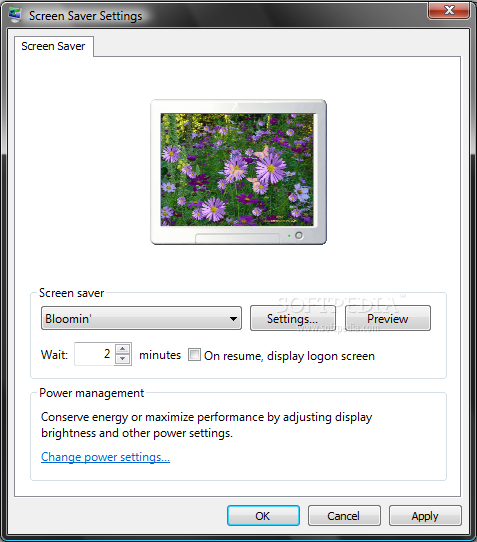Image resolution: width=477 pixels, height=542 pixels.
Task: Click the Screen Saver Settings title icon
Action: click(15, 15)
